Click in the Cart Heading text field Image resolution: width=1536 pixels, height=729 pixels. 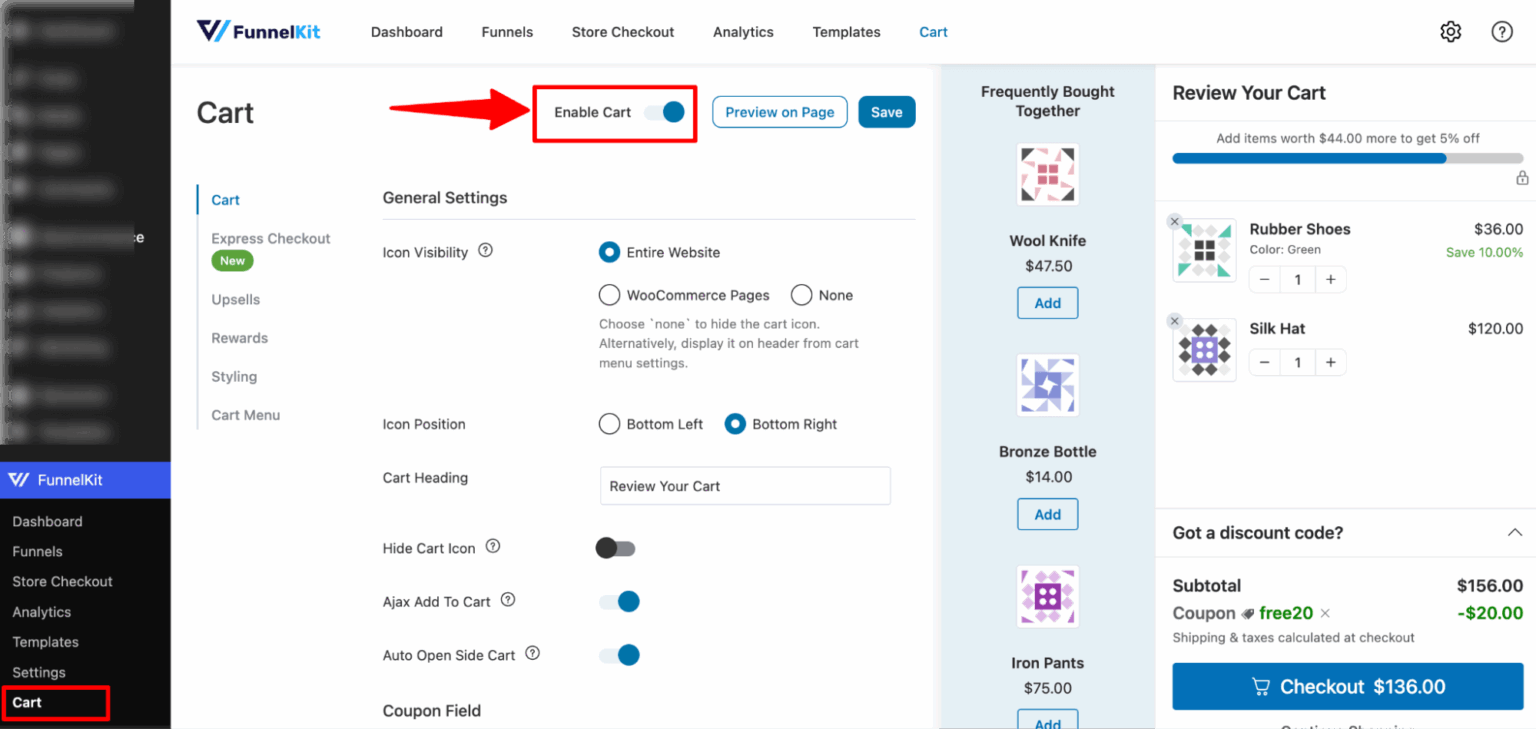pos(744,486)
